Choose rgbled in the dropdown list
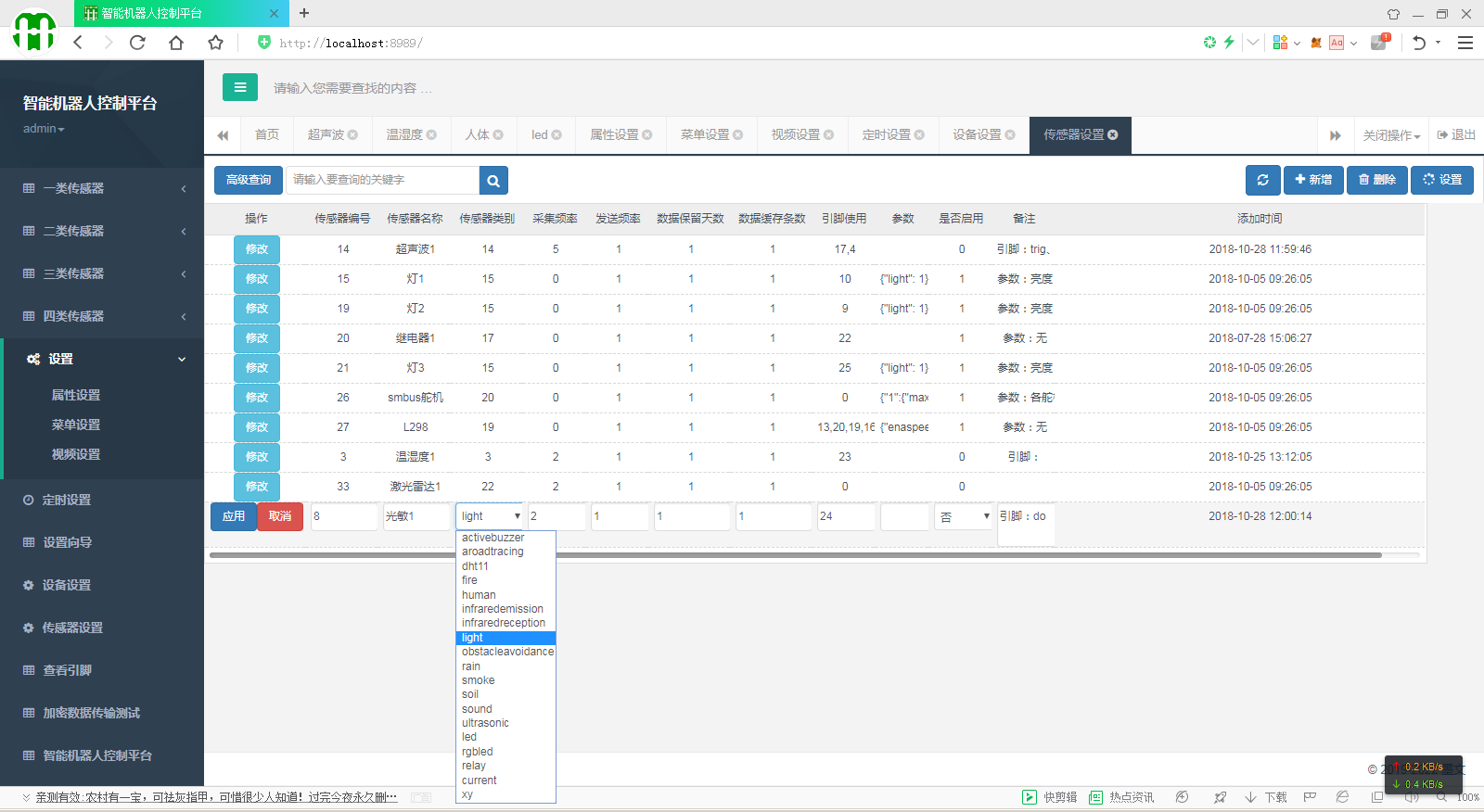1484x812 pixels. click(x=505, y=752)
